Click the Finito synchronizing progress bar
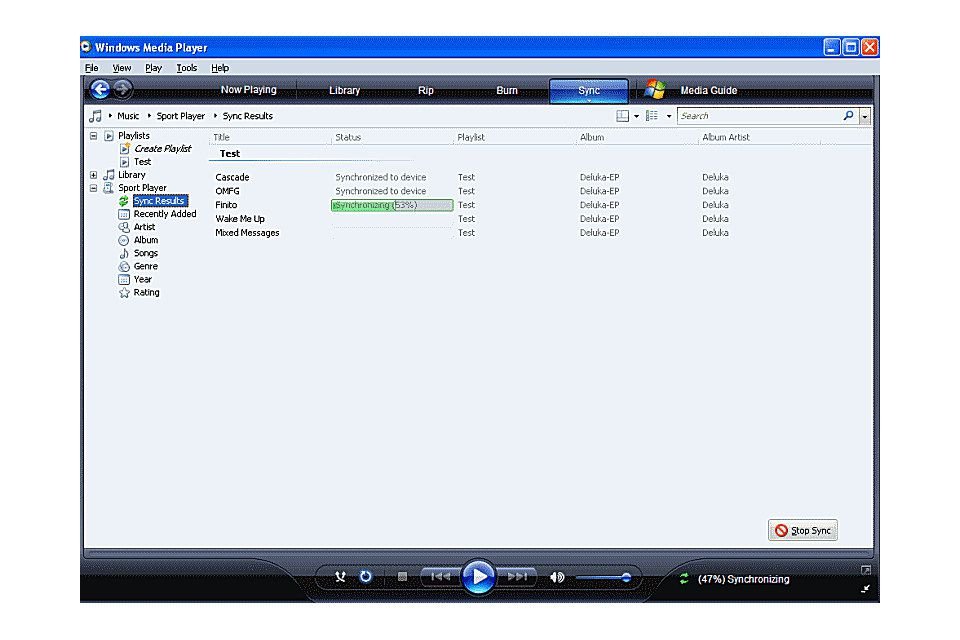Screen dimensions: 960x640 click(392, 205)
